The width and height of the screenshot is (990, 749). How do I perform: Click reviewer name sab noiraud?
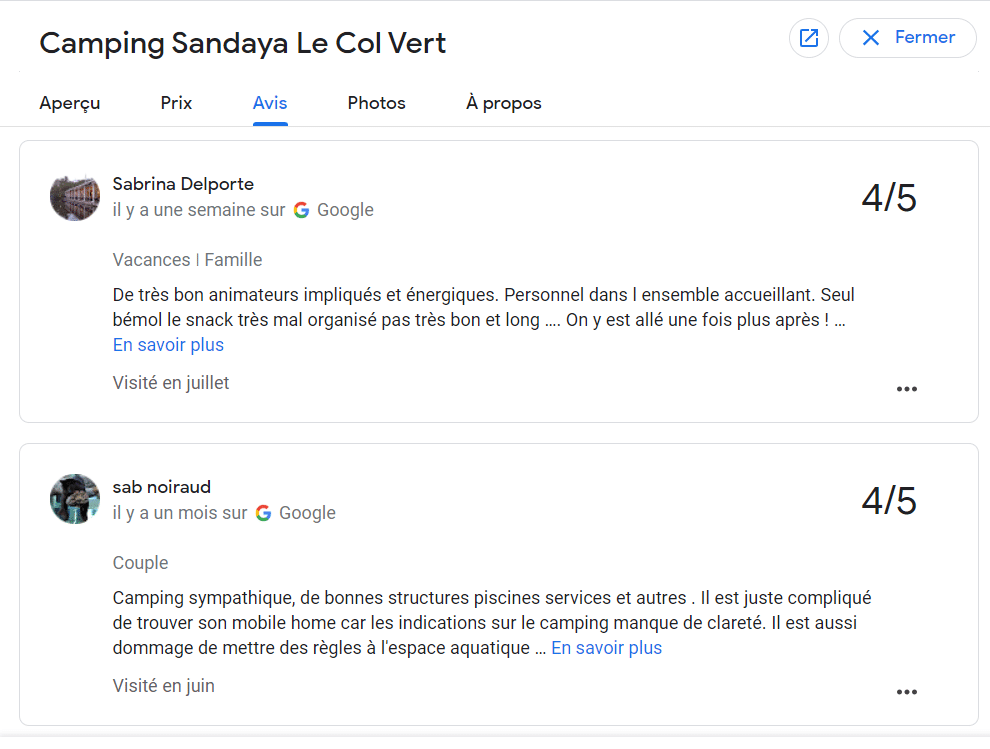click(162, 487)
